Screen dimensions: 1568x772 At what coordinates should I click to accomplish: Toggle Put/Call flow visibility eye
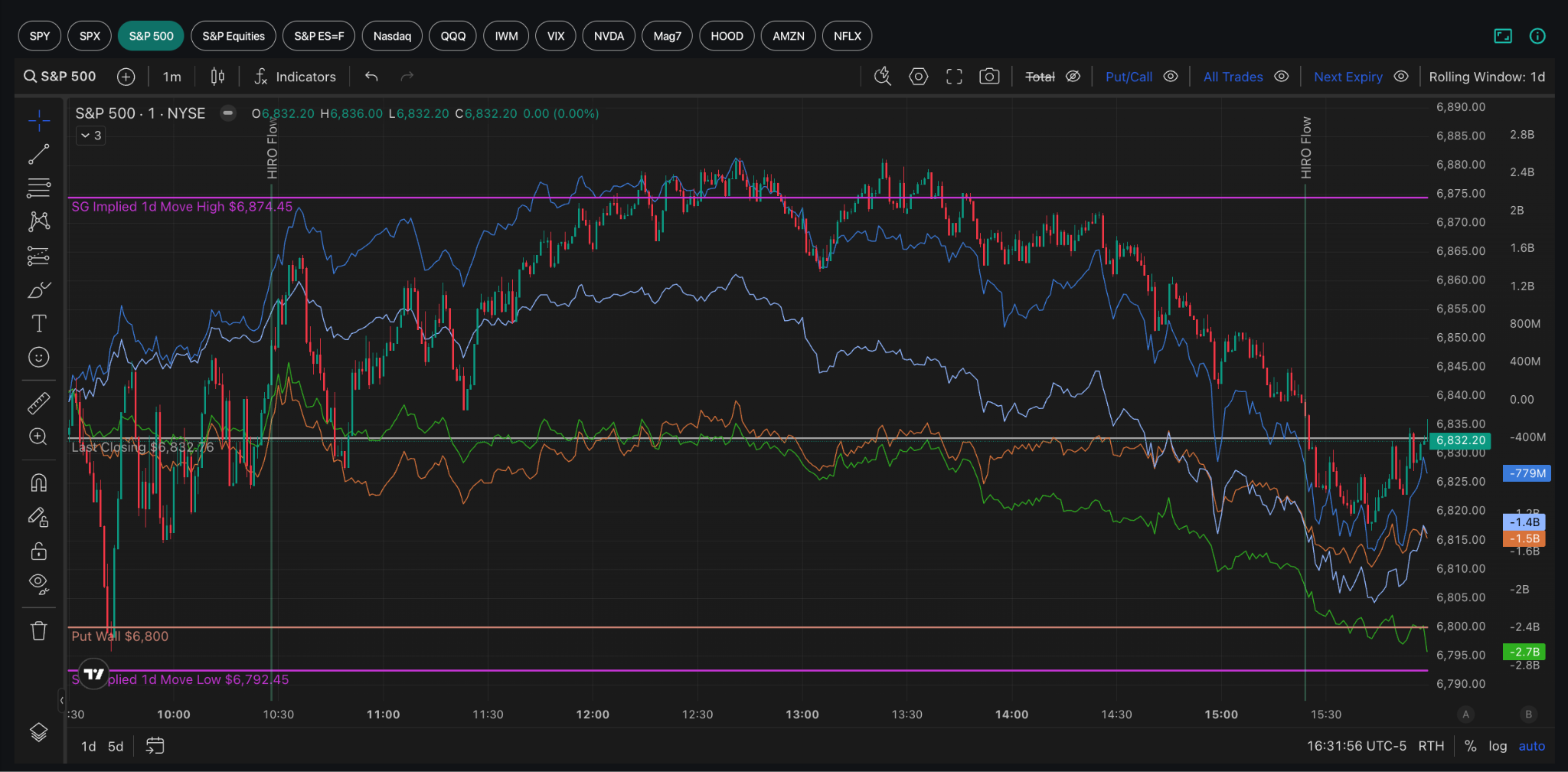tap(1170, 77)
